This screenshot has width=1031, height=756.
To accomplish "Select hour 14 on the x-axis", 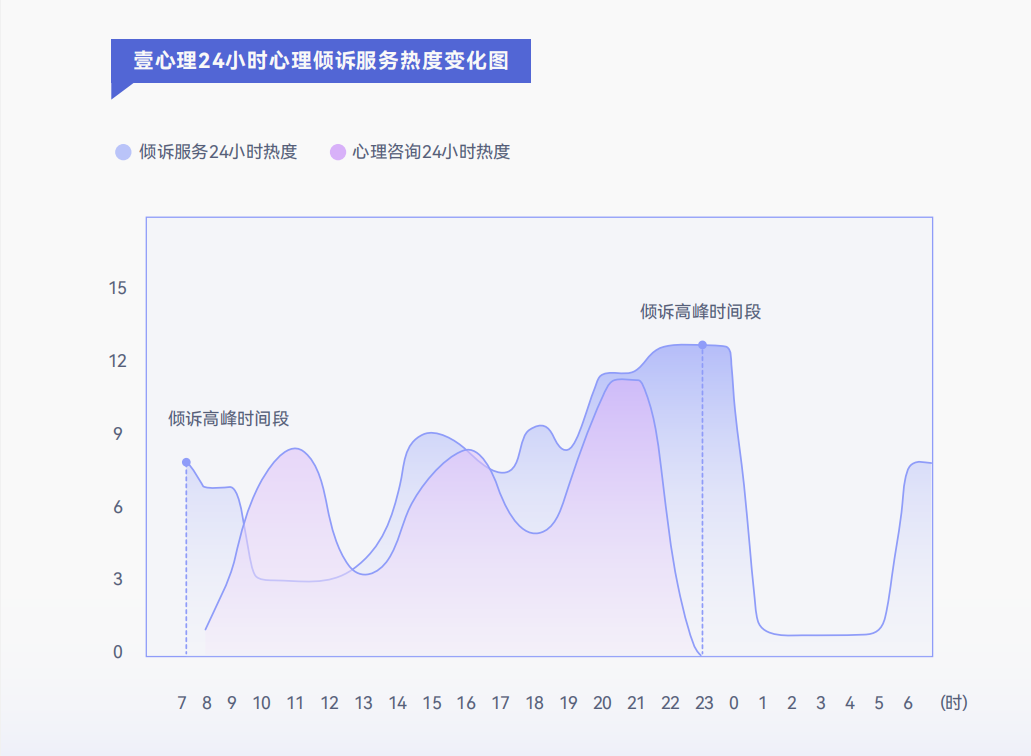I will point(398,703).
